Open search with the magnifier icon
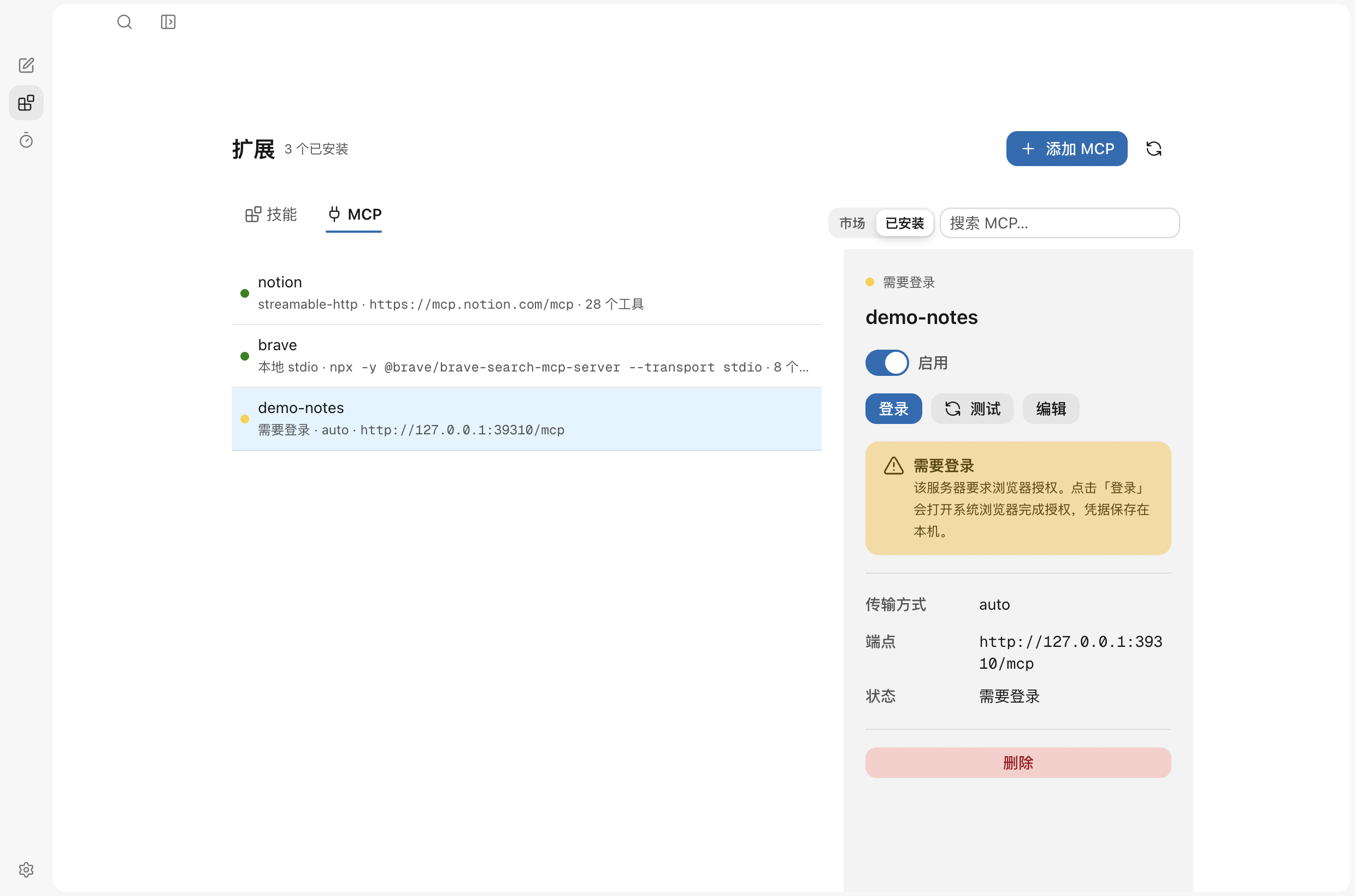This screenshot has width=1355, height=896. tap(125, 22)
